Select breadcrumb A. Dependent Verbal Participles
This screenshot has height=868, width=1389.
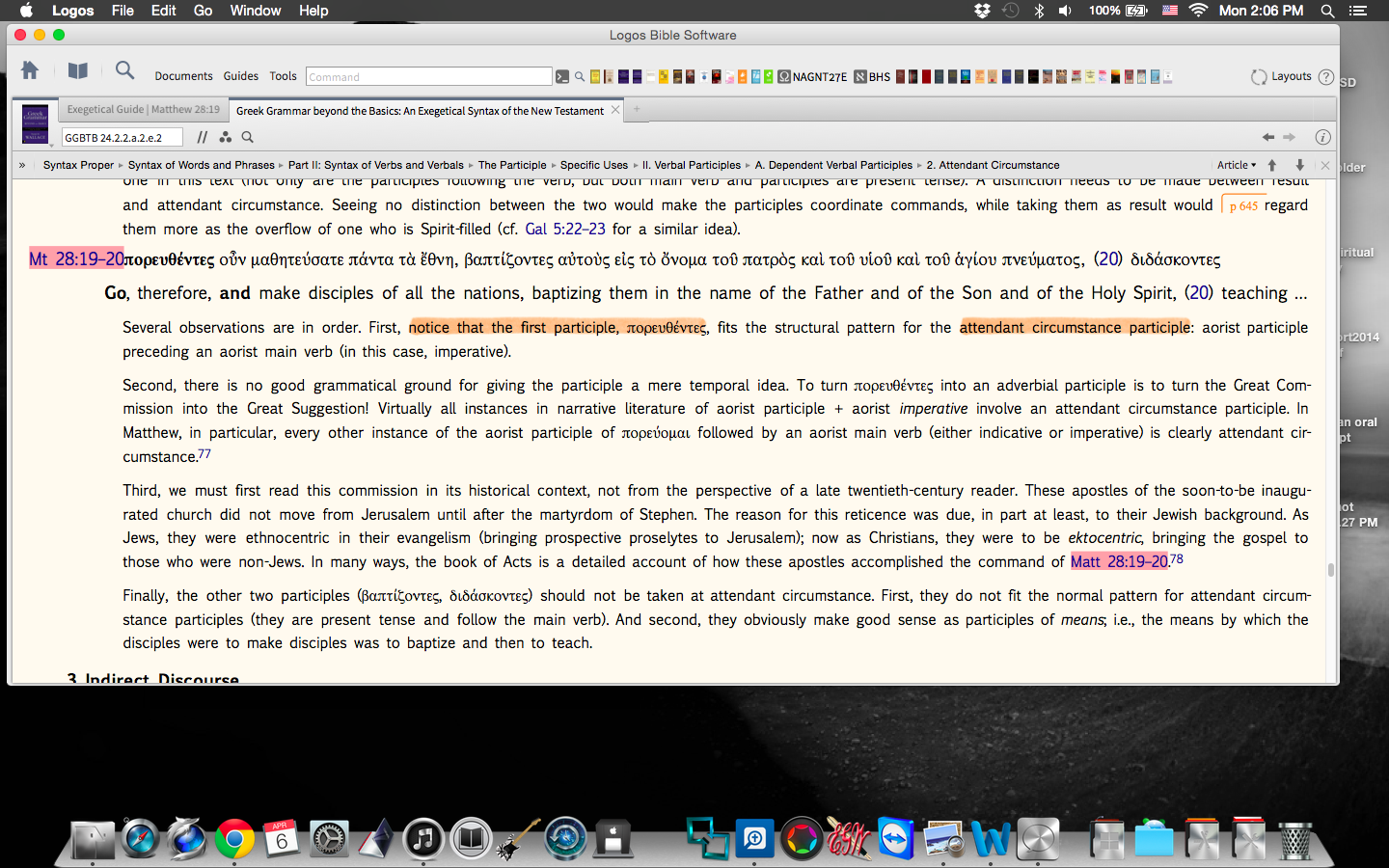click(x=833, y=165)
